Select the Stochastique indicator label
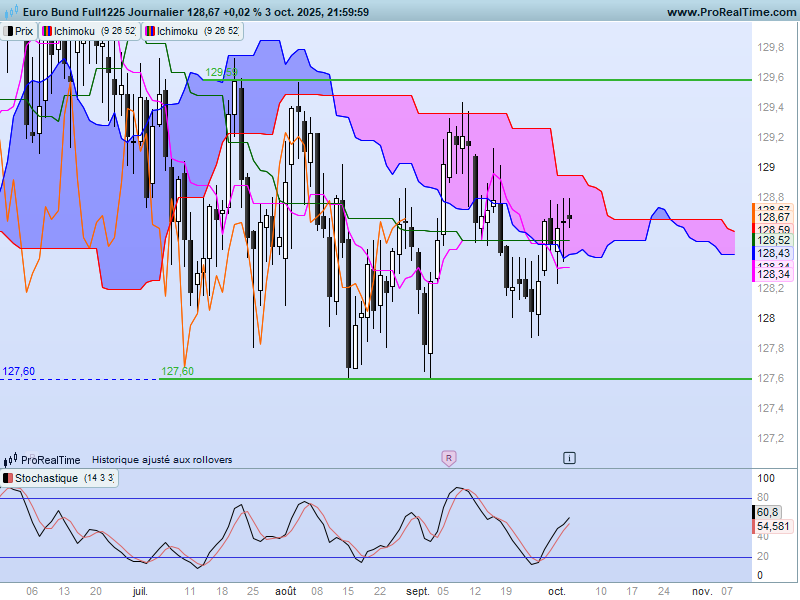The width and height of the screenshot is (800, 600). (x=46, y=478)
